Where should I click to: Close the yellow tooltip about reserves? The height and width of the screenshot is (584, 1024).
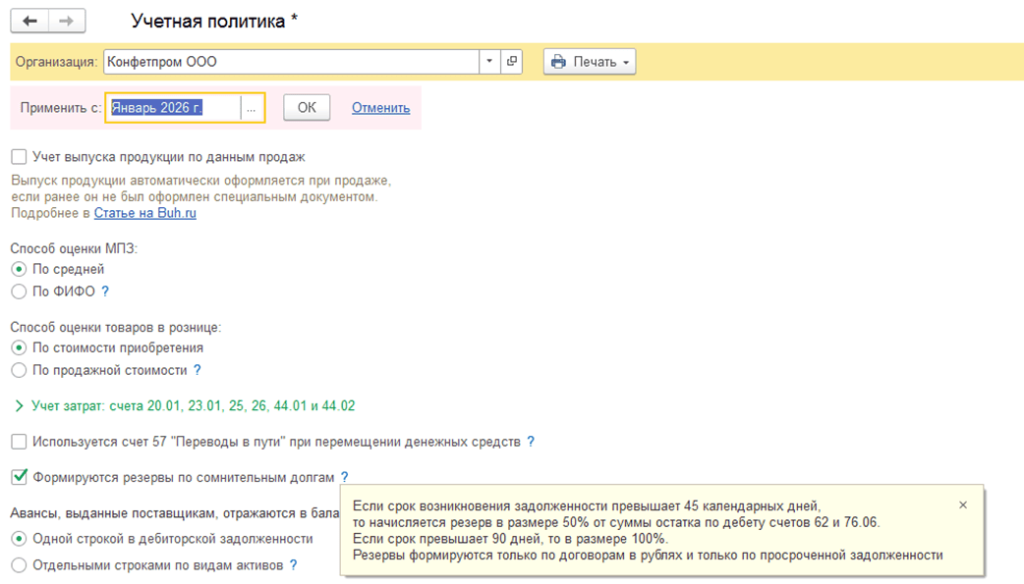pyautogui.click(x=963, y=505)
